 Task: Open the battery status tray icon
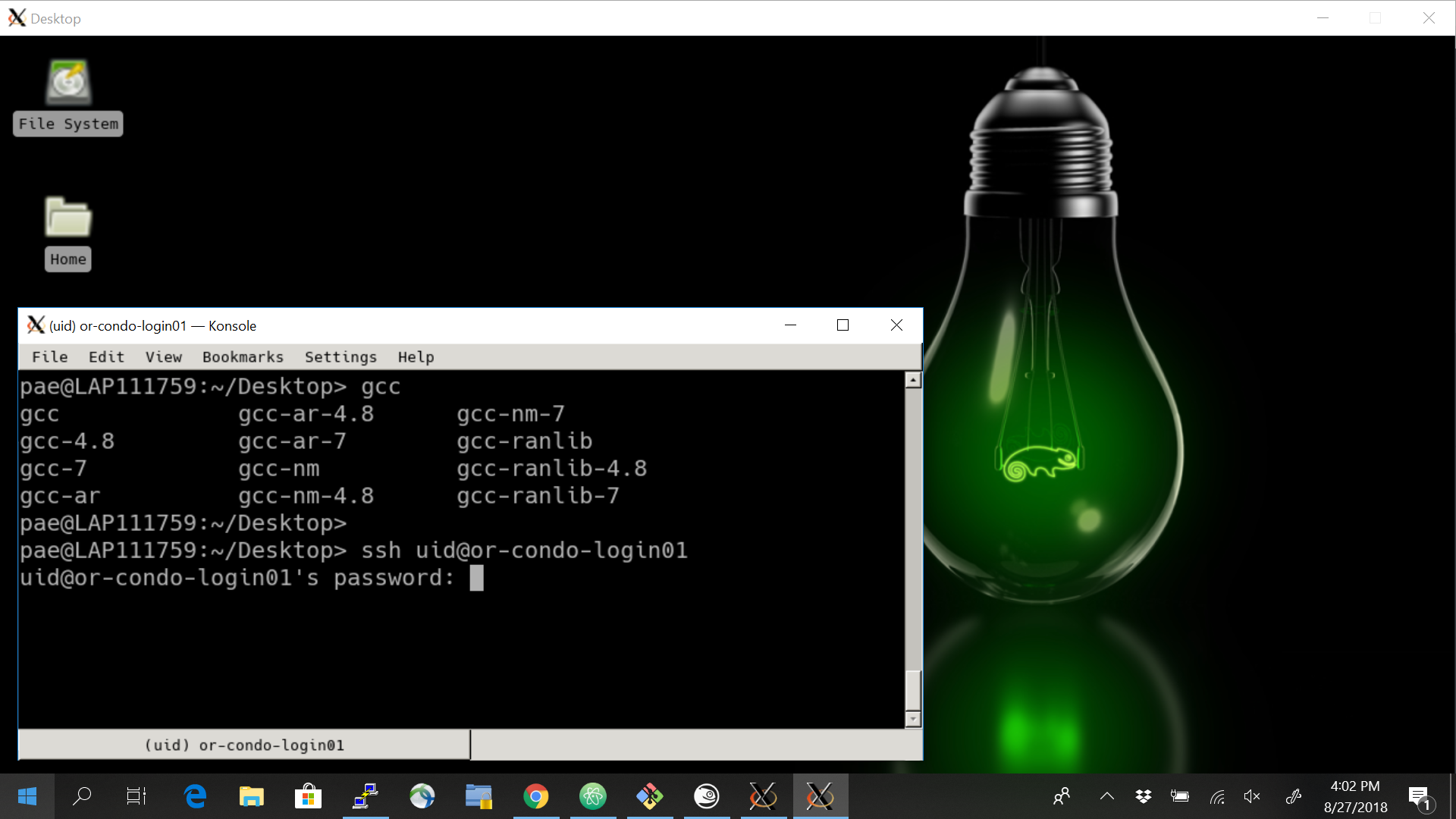pos(1180,796)
